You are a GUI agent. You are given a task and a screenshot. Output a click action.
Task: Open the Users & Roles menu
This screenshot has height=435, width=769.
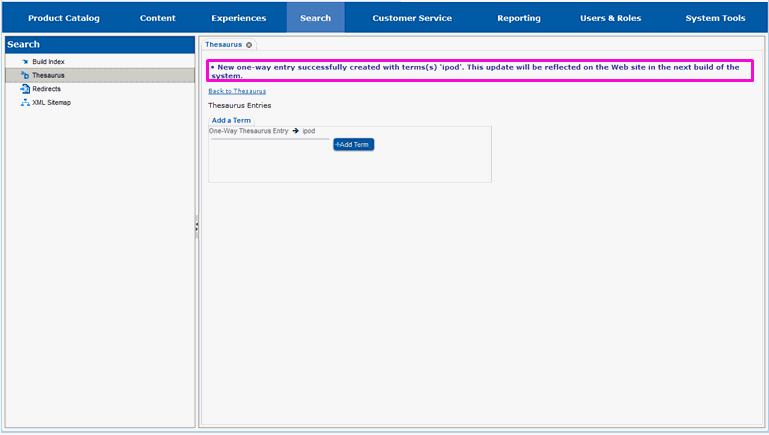coord(611,18)
